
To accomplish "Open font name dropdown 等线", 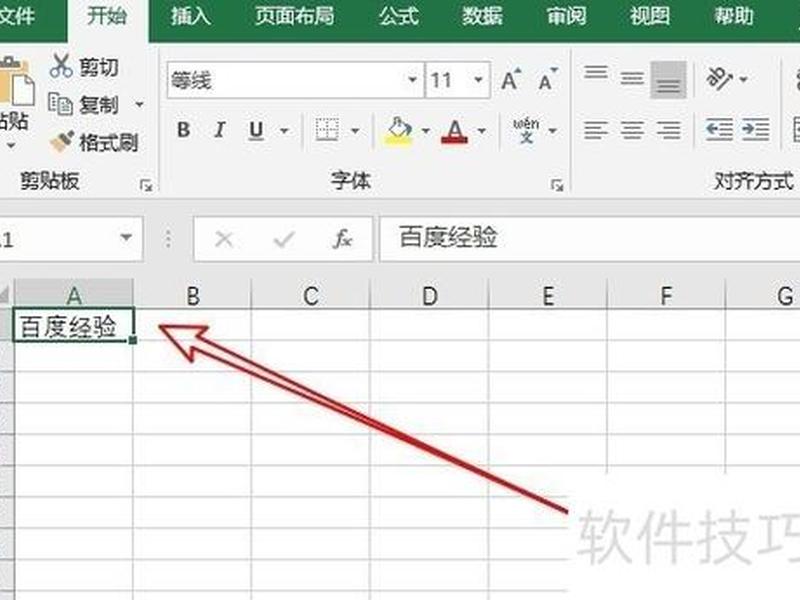I will coord(412,80).
